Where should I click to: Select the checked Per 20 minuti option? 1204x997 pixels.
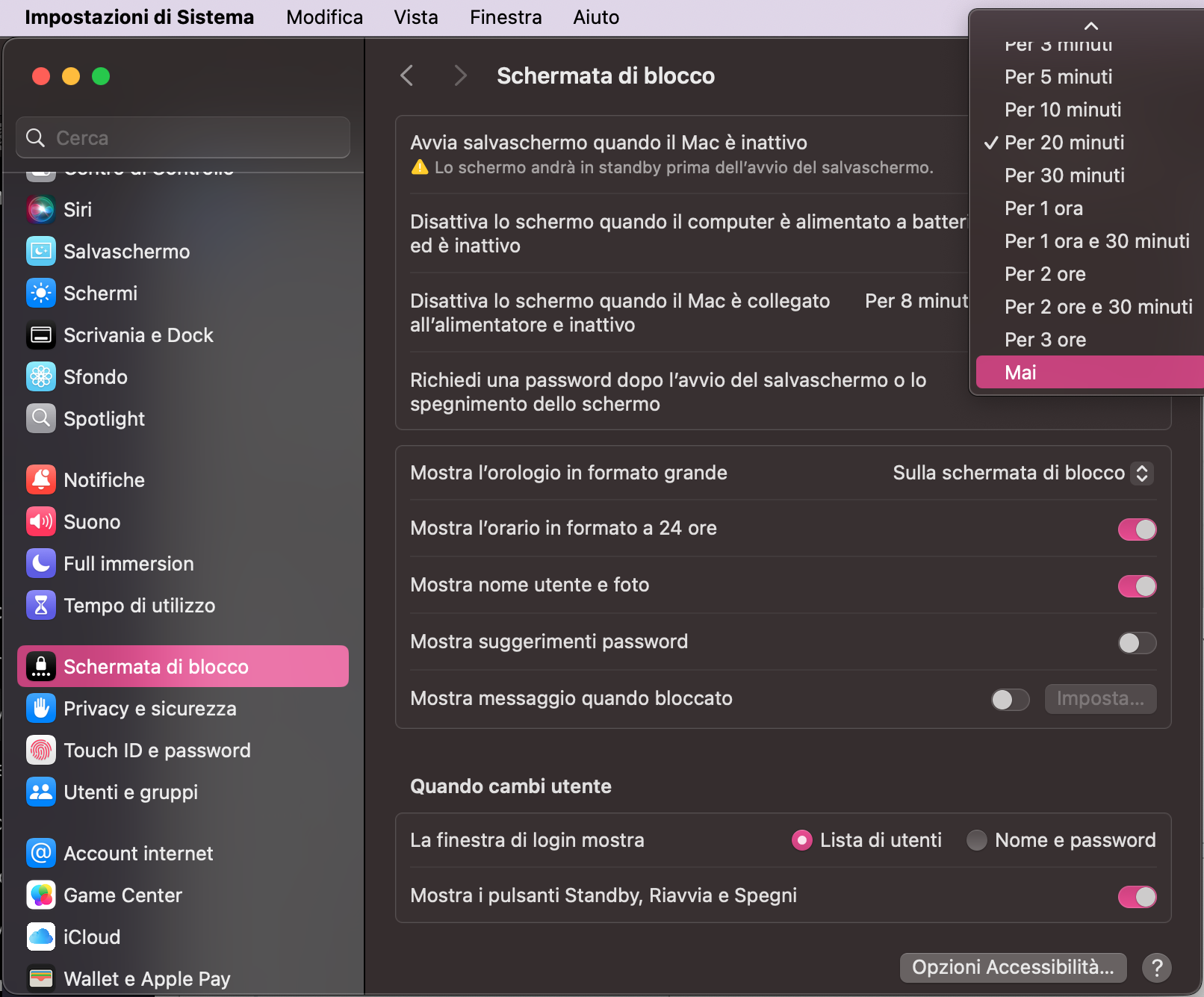click(x=1090, y=143)
